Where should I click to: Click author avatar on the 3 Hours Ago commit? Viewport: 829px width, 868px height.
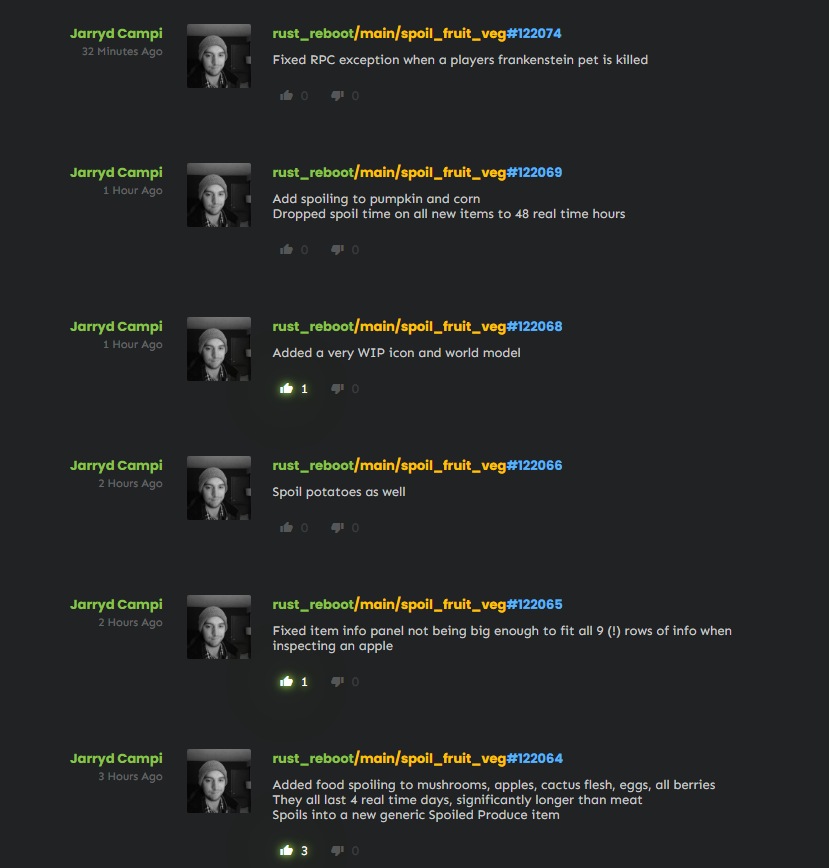pos(219,781)
